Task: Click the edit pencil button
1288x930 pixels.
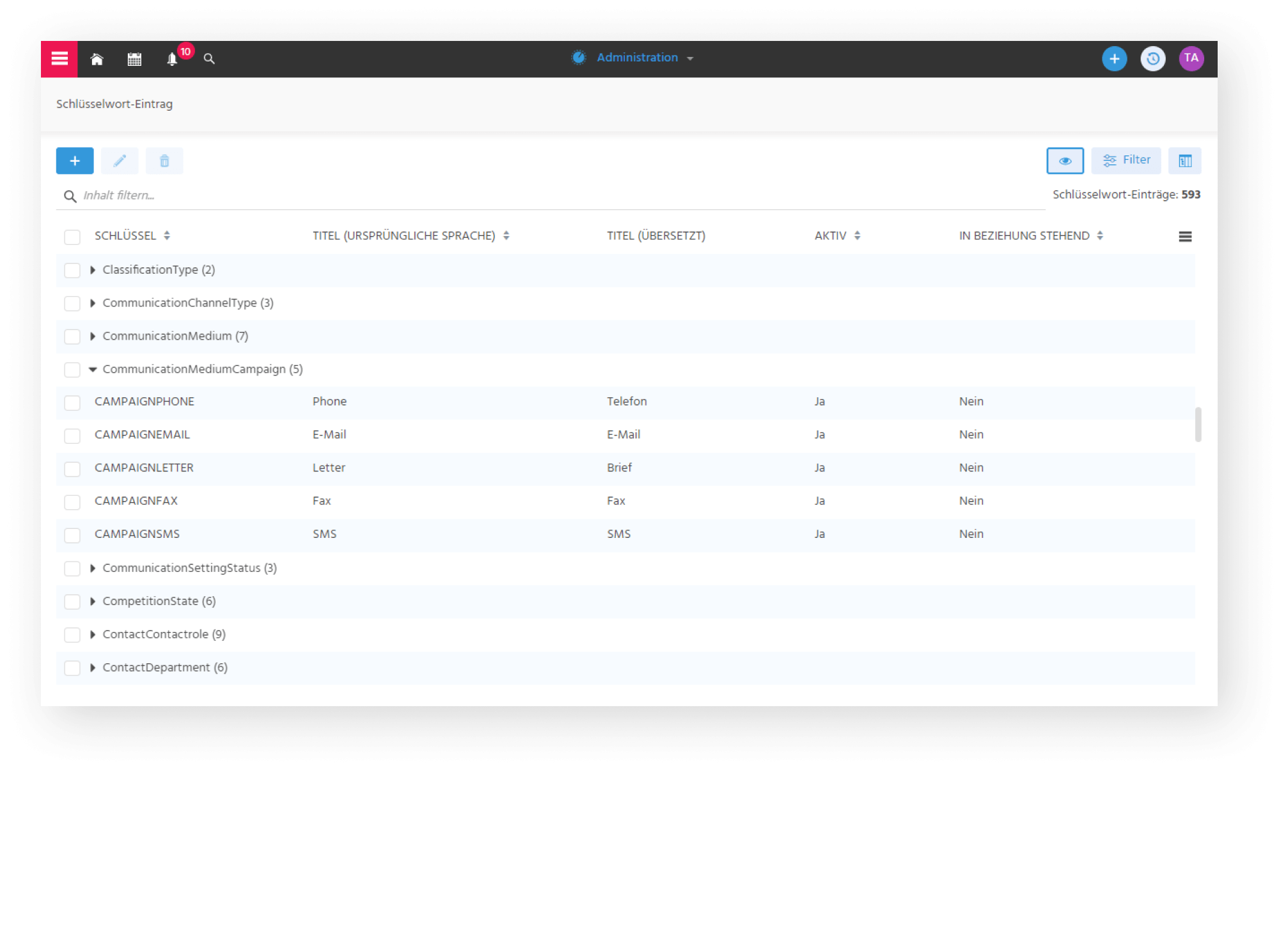Action: pyautogui.click(x=120, y=161)
